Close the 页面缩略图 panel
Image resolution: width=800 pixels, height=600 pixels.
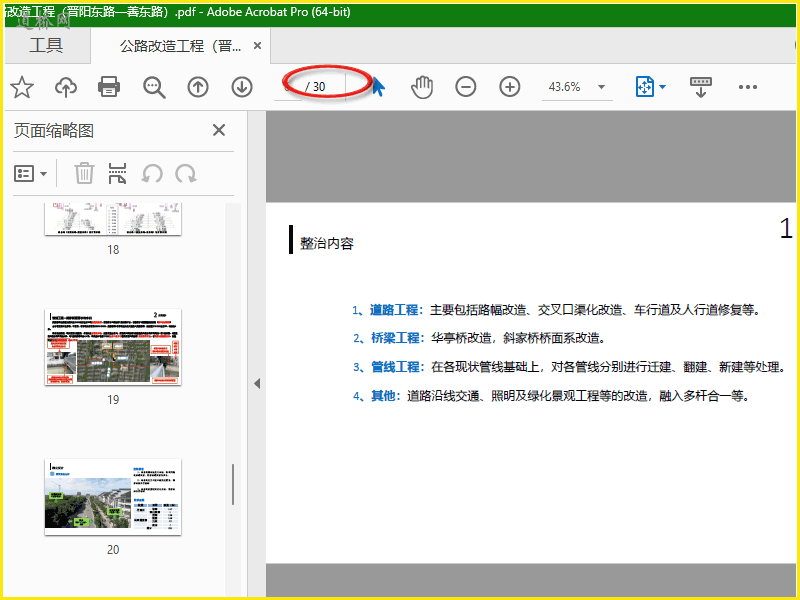(x=219, y=130)
